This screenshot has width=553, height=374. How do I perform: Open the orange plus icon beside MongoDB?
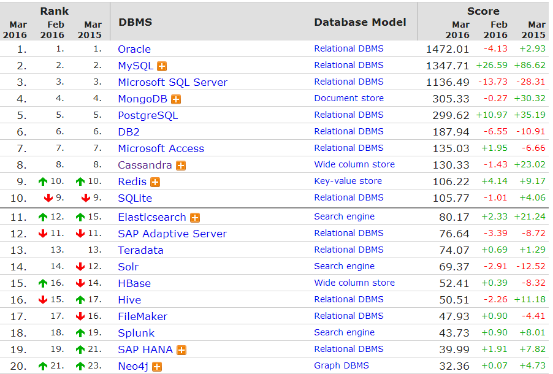click(x=176, y=99)
